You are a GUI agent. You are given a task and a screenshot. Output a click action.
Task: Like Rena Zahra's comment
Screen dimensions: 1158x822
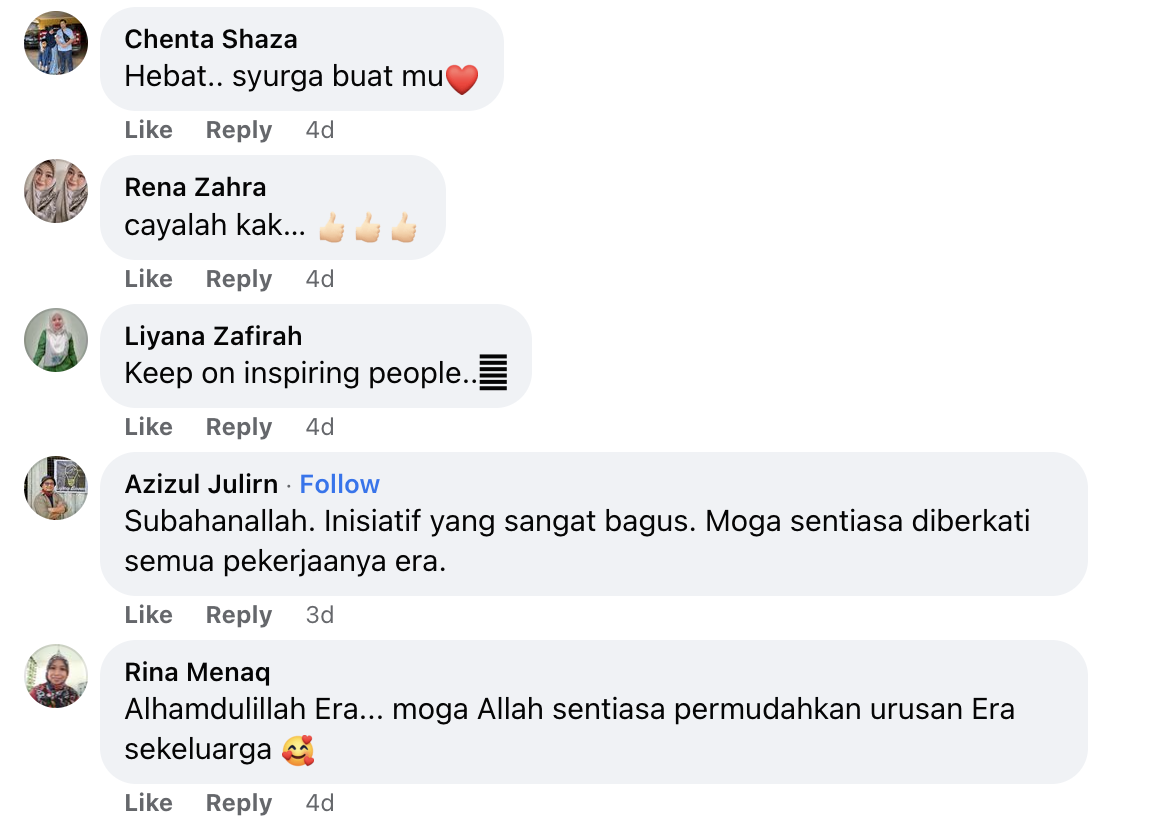click(148, 279)
